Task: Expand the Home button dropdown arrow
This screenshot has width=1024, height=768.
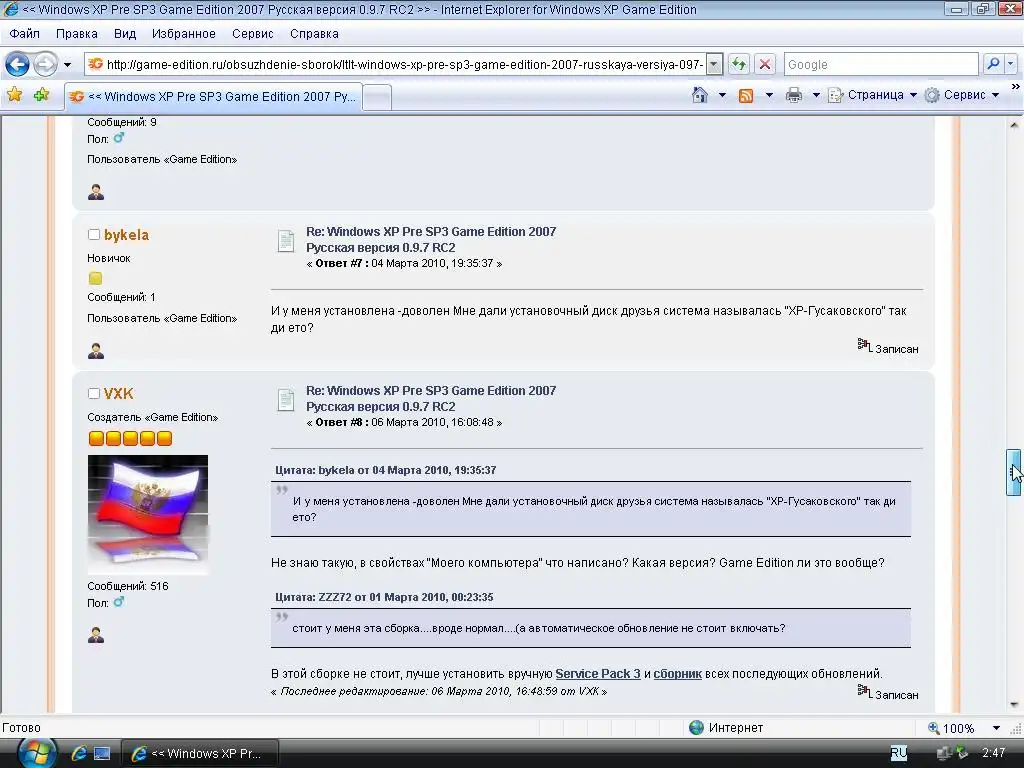Action: [x=722, y=95]
